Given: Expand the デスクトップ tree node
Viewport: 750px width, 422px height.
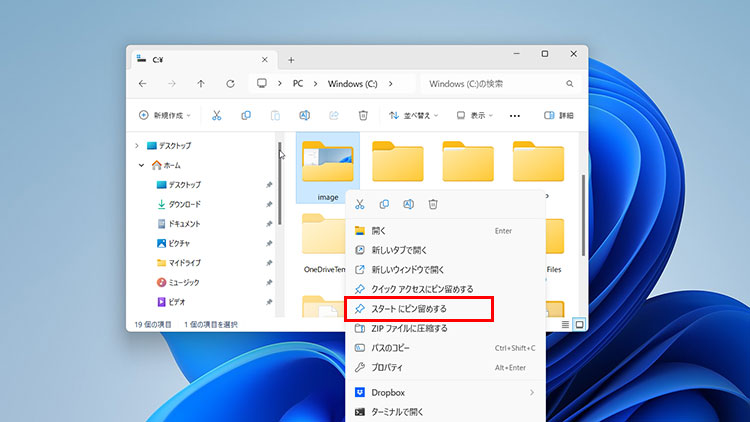Looking at the screenshot, I should (137, 145).
